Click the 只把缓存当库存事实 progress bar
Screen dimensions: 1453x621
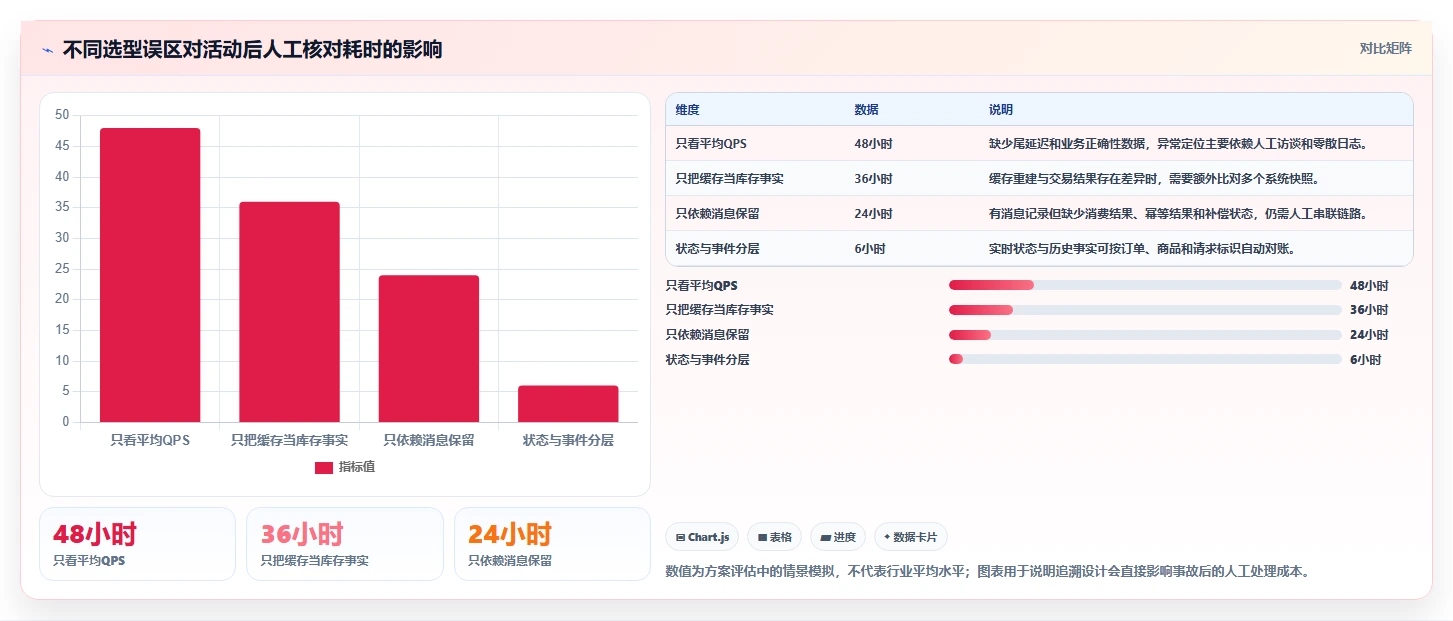1145,310
